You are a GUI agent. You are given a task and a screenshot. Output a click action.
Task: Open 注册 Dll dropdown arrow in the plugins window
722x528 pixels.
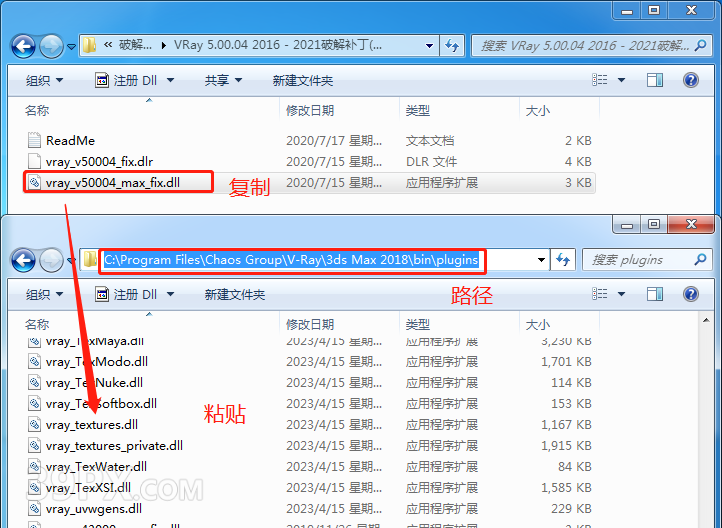170,295
